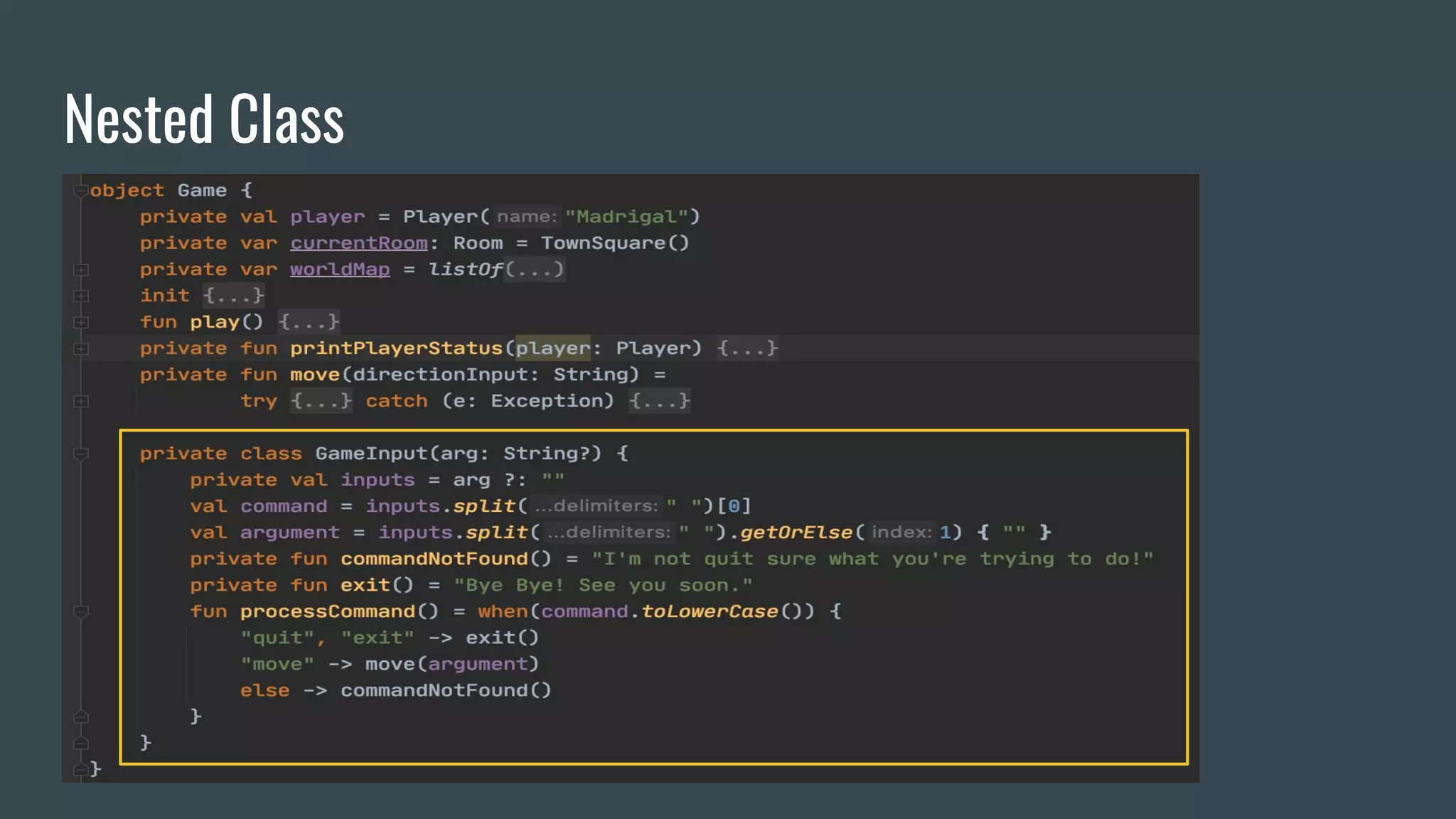Click the move(argument) call
This screenshot has height=819, width=1456.
[x=452, y=664]
